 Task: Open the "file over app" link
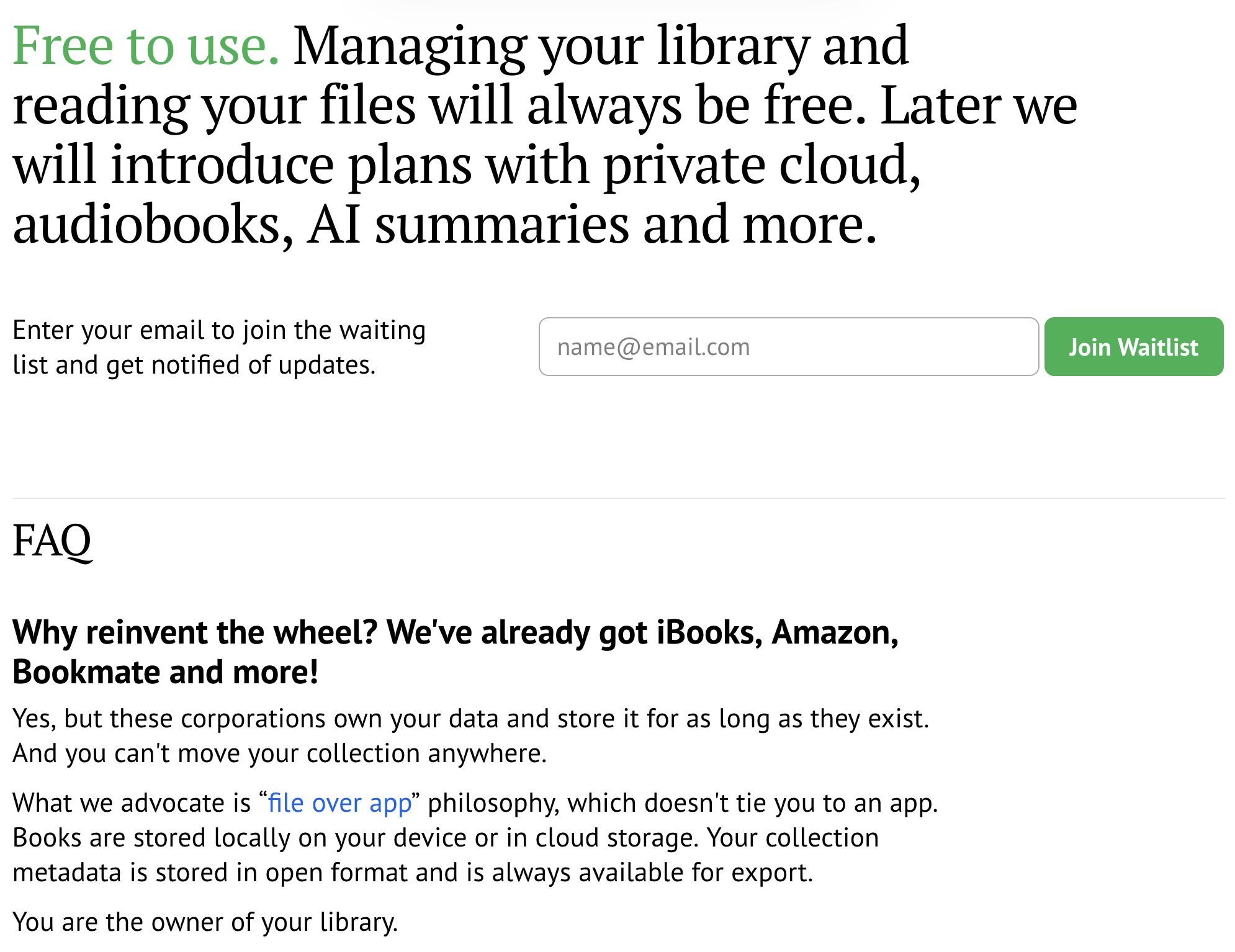[339, 803]
